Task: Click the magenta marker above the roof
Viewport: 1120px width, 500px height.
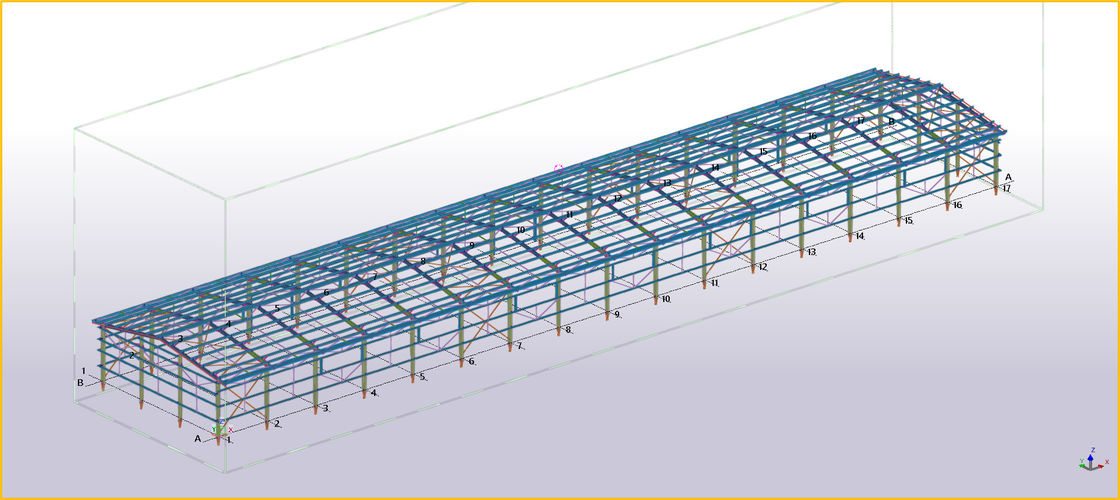Action: click(x=558, y=168)
